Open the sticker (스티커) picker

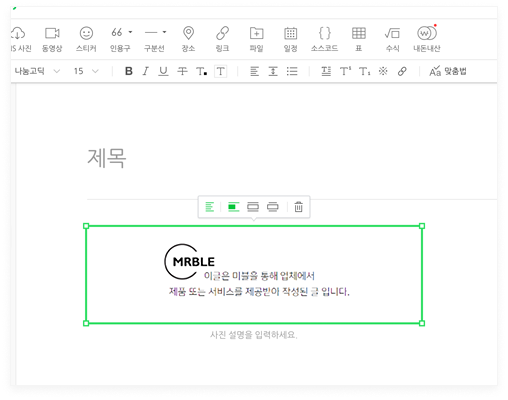pyautogui.click(x=86, y=39)
